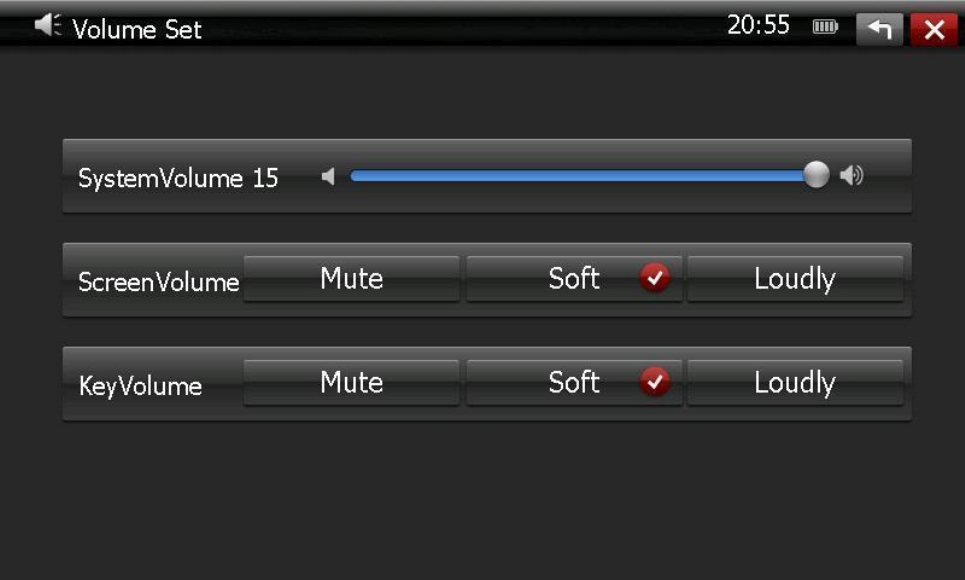
Task: Set ScreenVolume to Mute
Action: click(x=351, y=279)
